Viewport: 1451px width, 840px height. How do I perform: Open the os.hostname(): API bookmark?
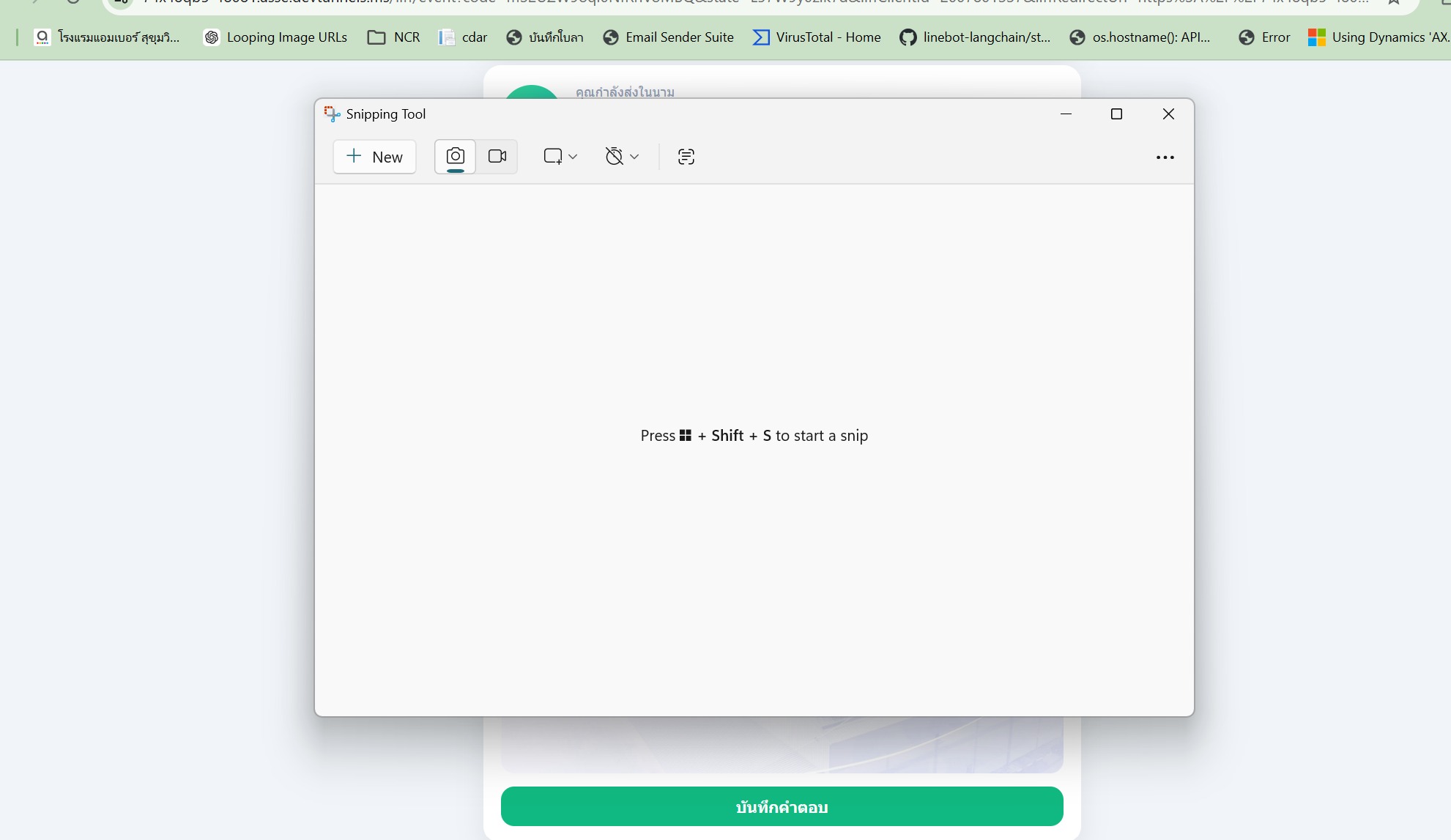(1140, 37)
